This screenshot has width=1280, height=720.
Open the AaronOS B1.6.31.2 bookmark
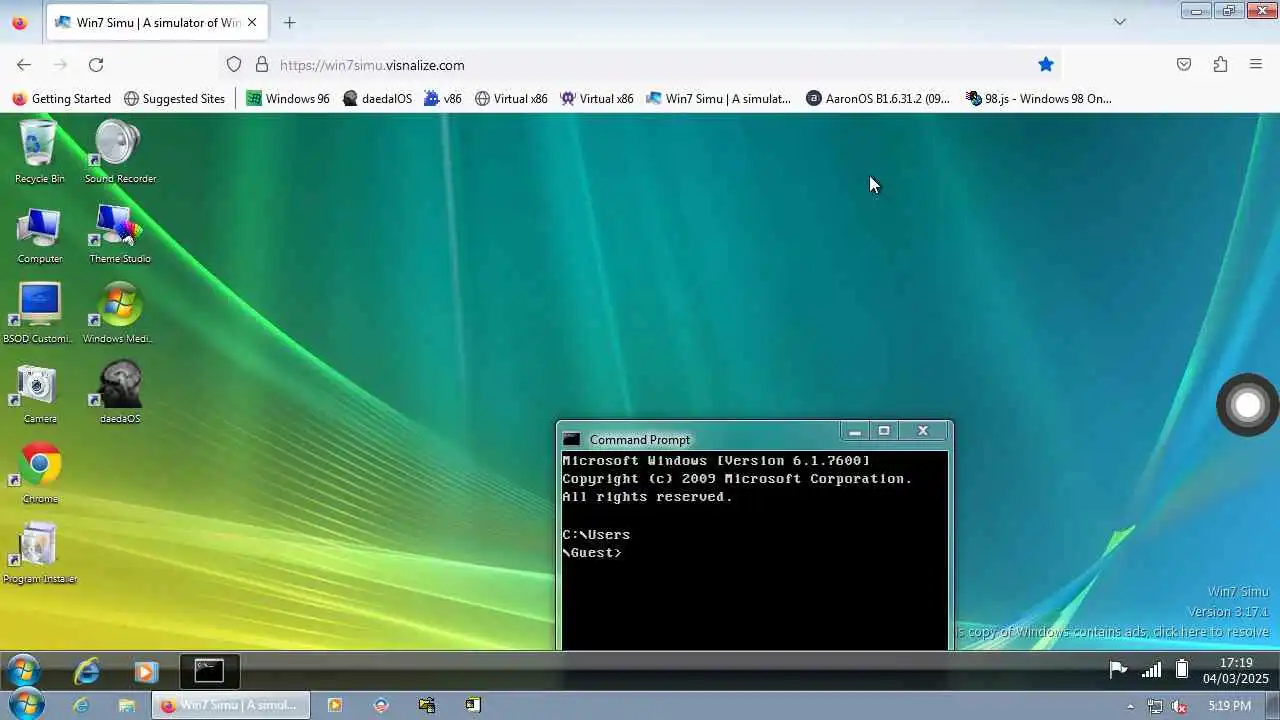(878, 98)
